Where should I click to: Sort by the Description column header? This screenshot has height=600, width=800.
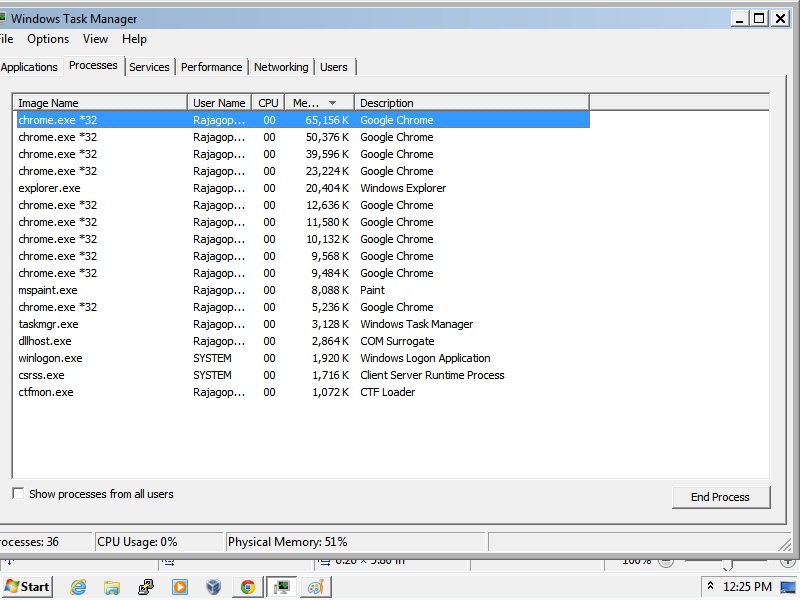tap(472, 103)
